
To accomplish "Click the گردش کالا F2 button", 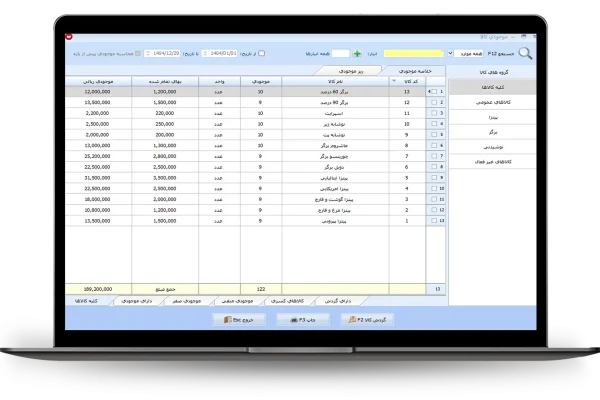I will tap(367, 320).
